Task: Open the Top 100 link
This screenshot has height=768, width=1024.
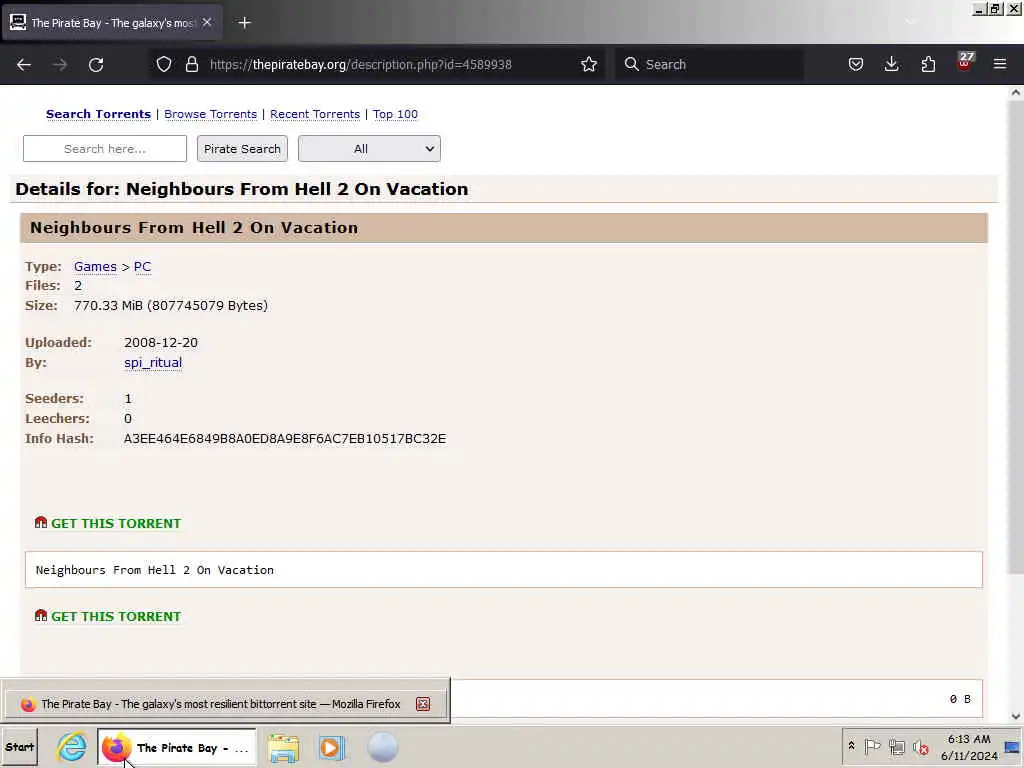Action: click(x=395, y=114)
